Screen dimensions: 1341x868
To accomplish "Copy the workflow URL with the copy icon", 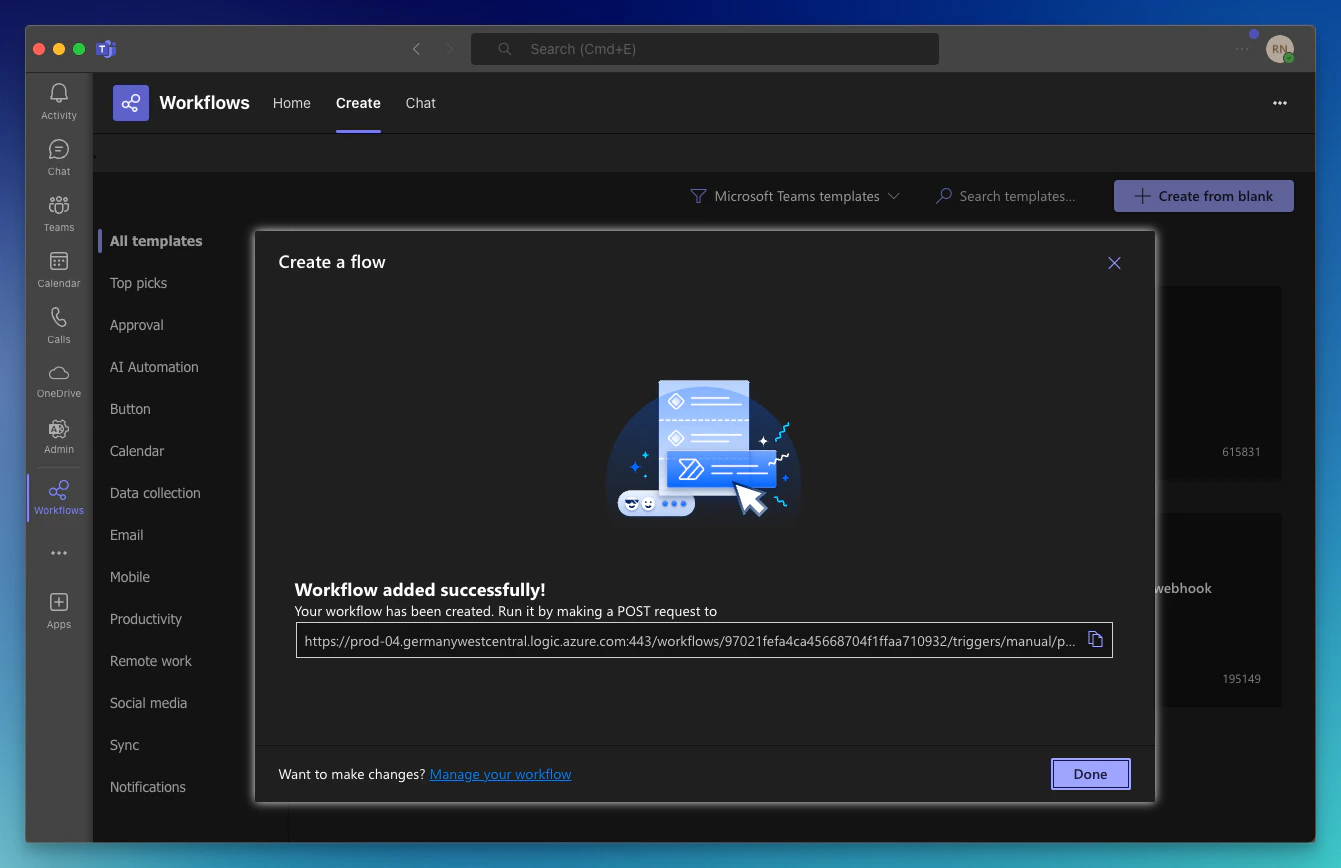I will (1095, 640).
